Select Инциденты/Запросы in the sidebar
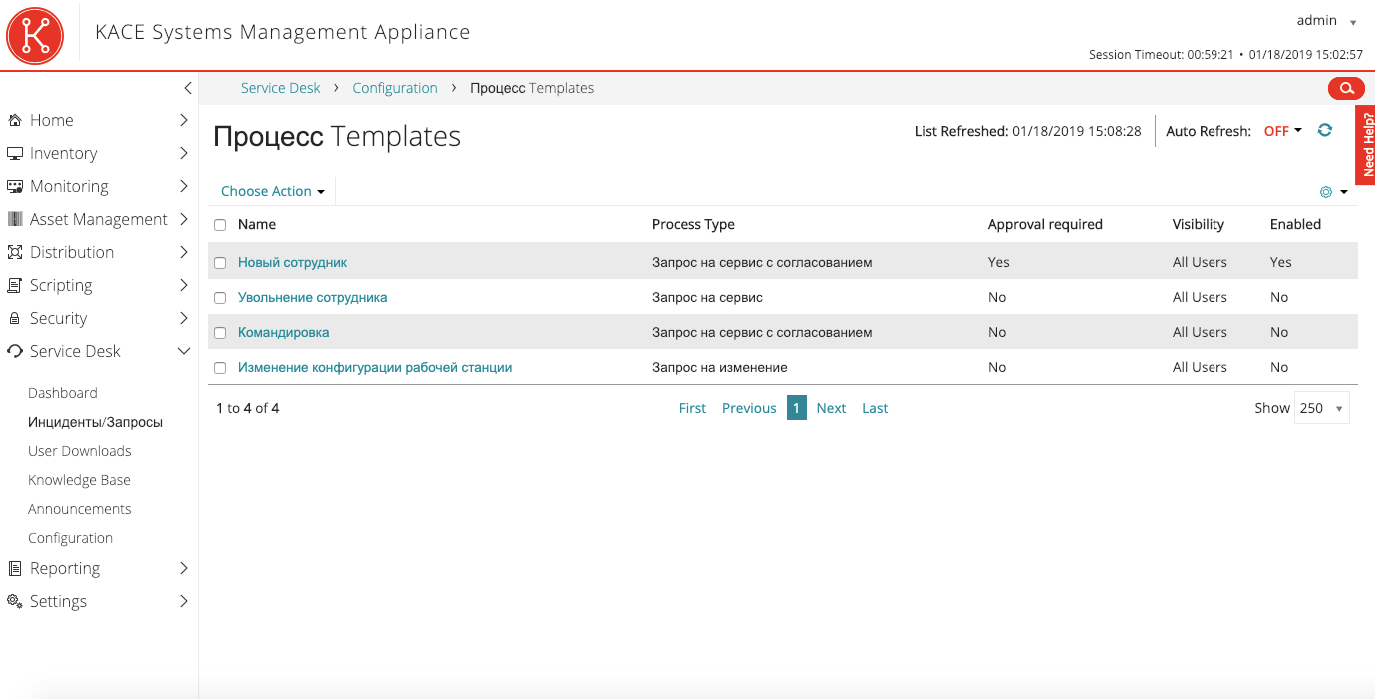 (95, 422)
